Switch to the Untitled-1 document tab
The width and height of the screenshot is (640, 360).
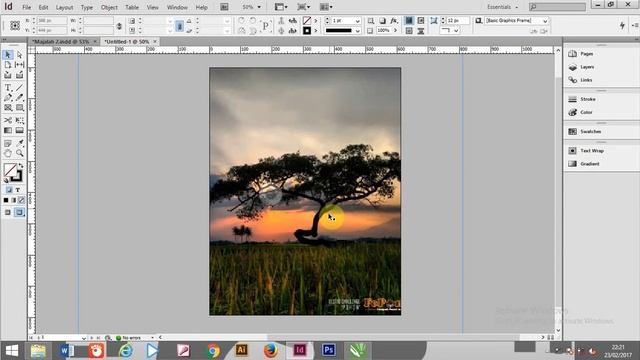point(127,42)
